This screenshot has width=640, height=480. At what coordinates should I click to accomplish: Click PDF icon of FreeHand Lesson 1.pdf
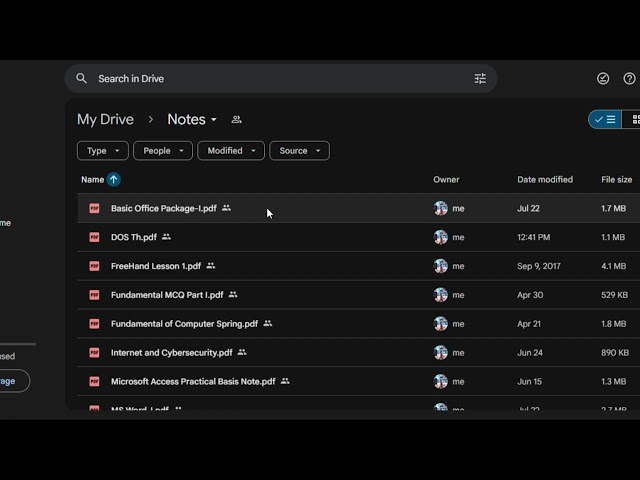click(94, 266)
